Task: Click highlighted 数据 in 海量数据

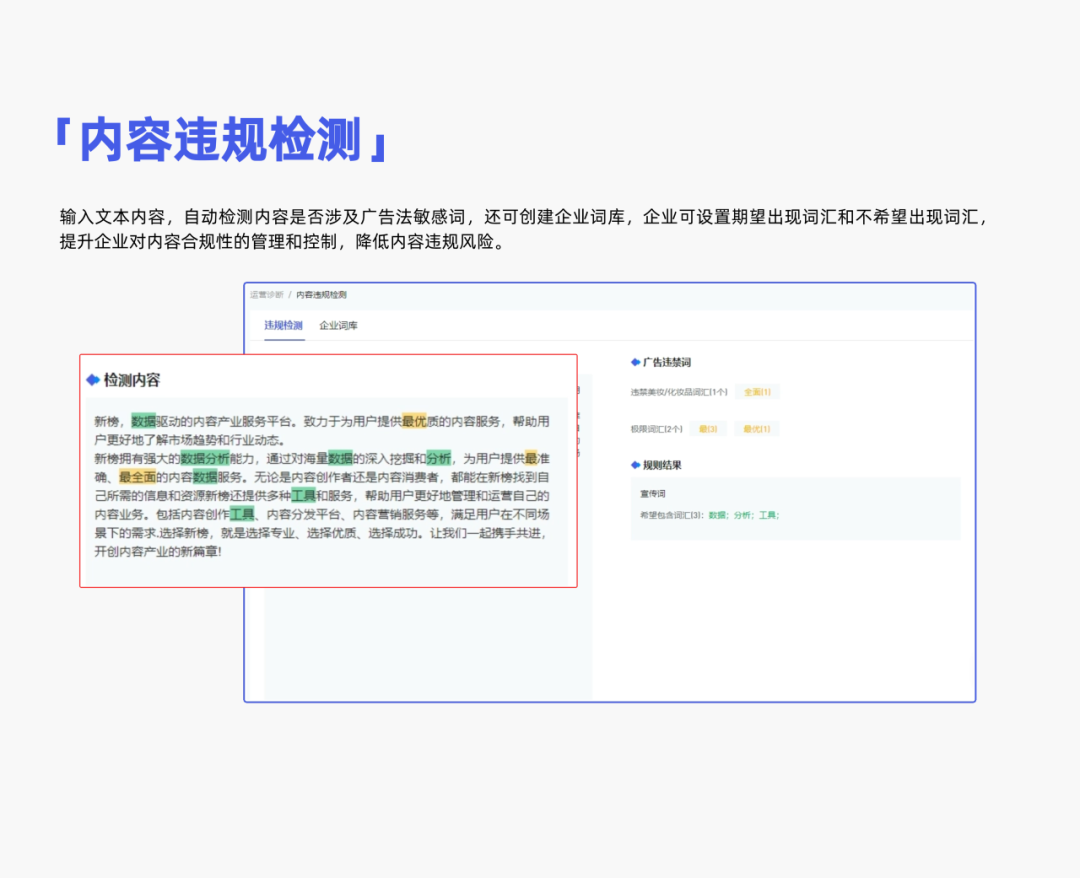Action: point(340,459)
